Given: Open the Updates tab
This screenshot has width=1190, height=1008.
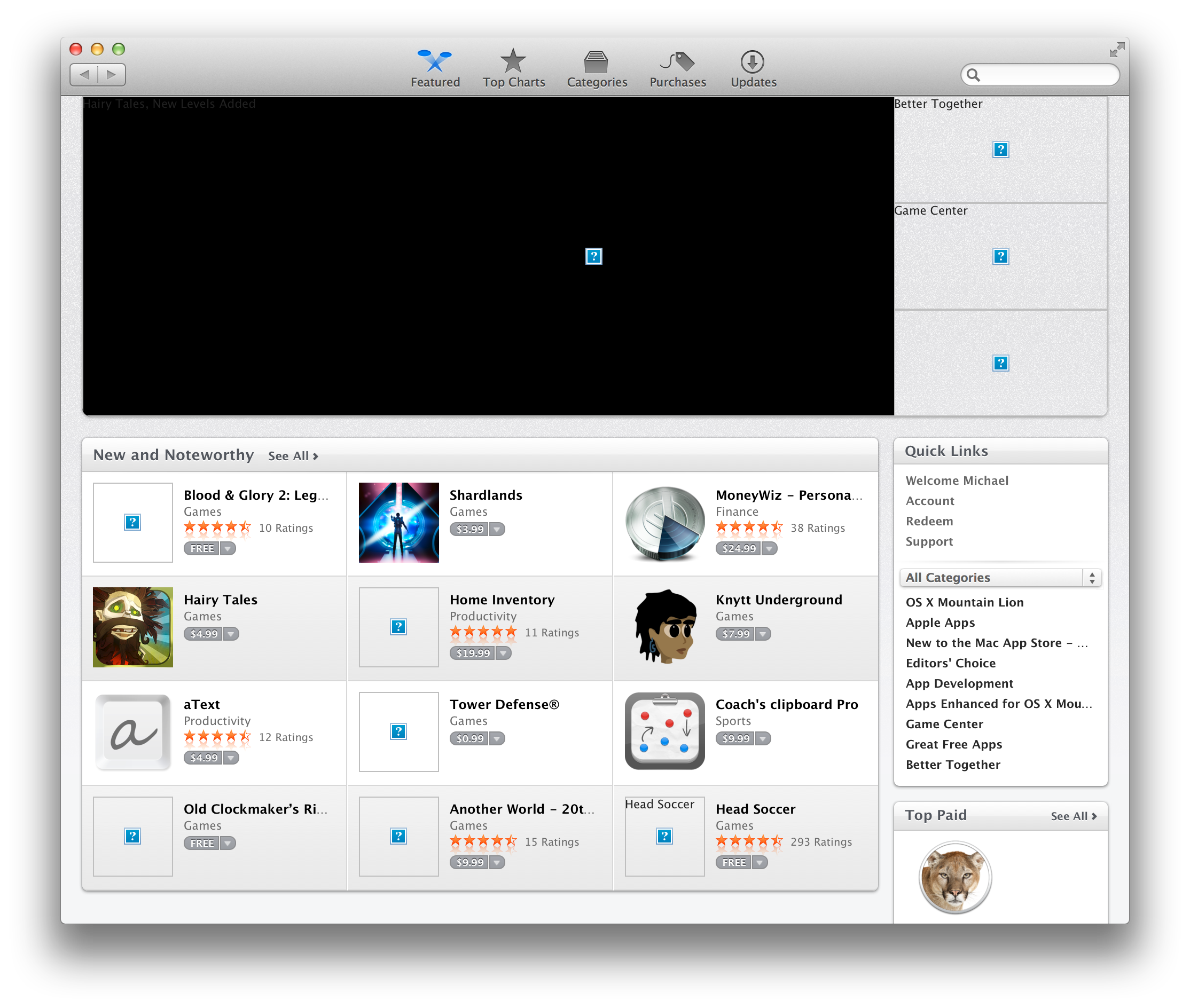Looking at the screenshot, I should 753,68.
